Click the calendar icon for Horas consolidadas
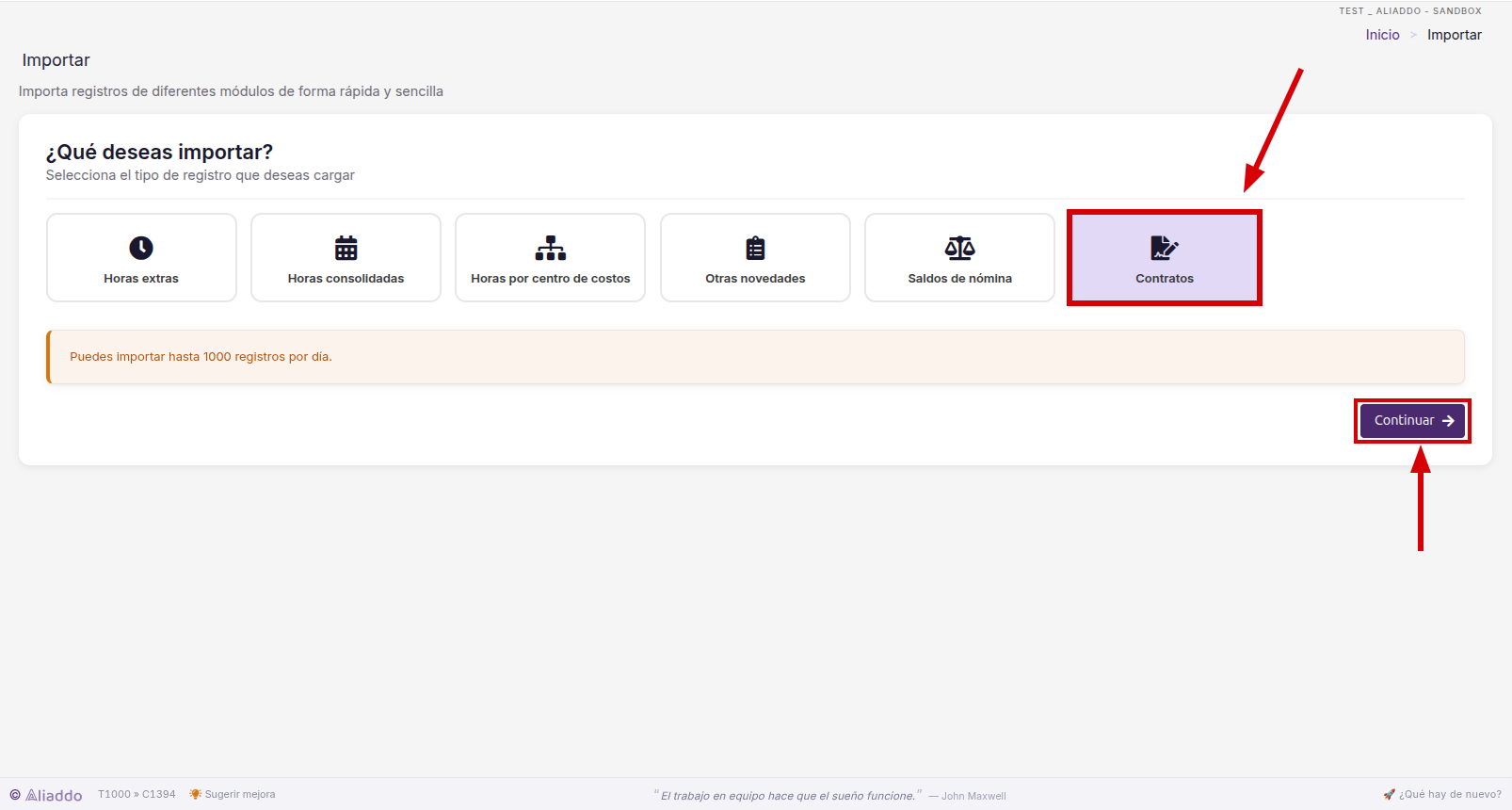This screenshot has width=1512, height=810. point(346,248)
